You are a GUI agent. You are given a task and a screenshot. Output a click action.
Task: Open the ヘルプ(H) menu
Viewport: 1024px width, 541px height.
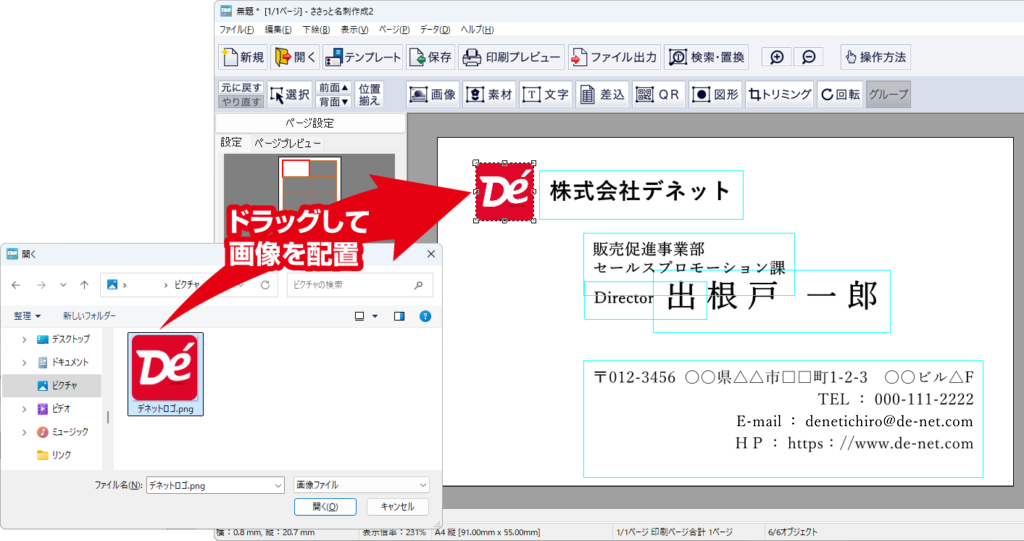pyautogui.click(x=477, y=29)
